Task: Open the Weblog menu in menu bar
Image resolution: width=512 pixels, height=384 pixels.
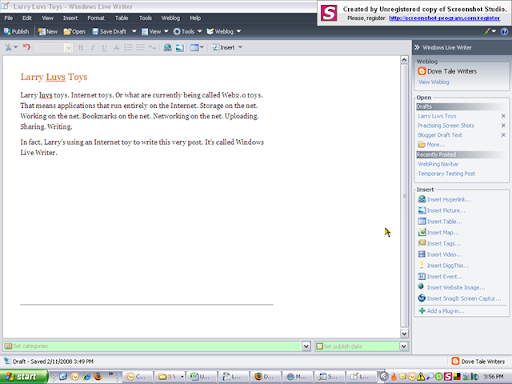Action: [170, 18]
